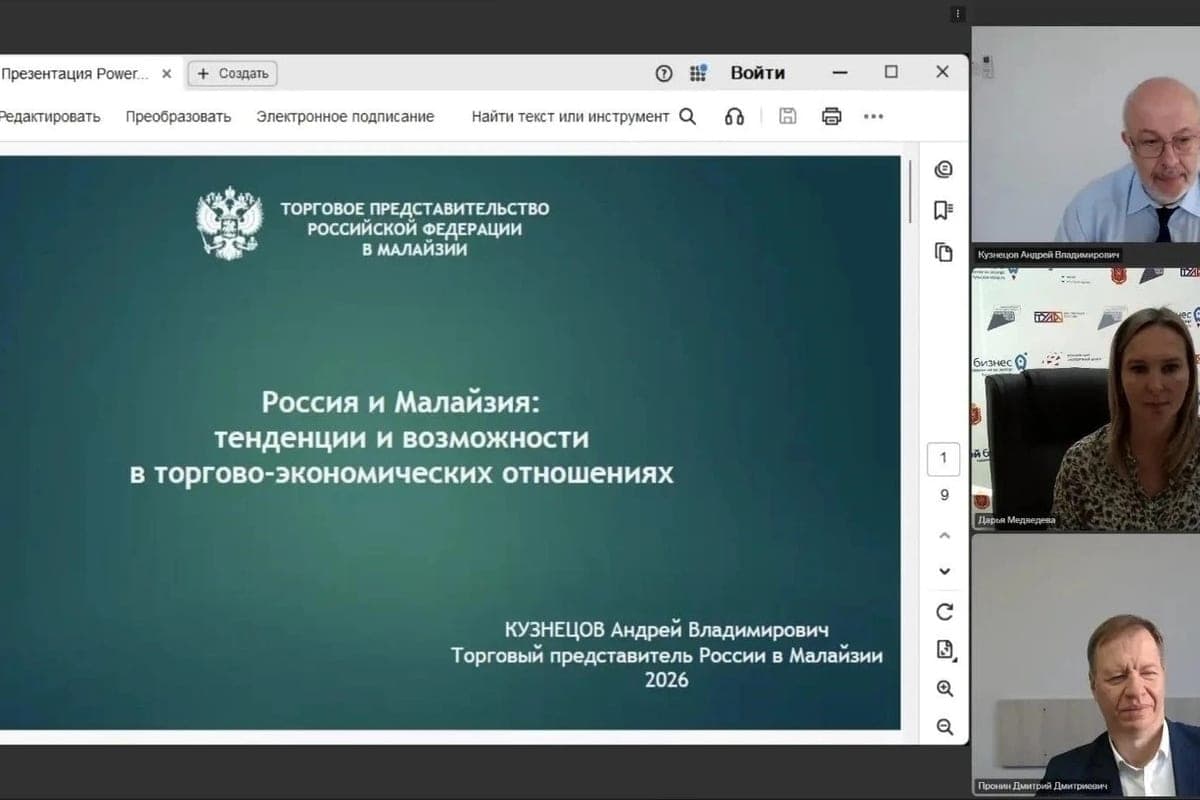This screenshot has width=1200, height=800.
Task: Open the page thumbnails panel icon
Action: (x=943, y=251)
